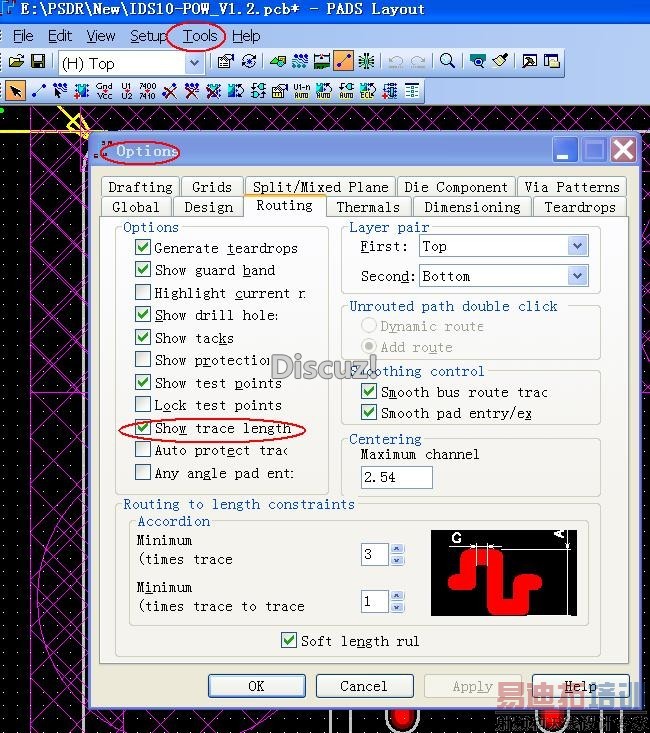Decrease the trace to trace spinner value 1
650x733 pixels.
pyautogui.click(x=397, y=607)
